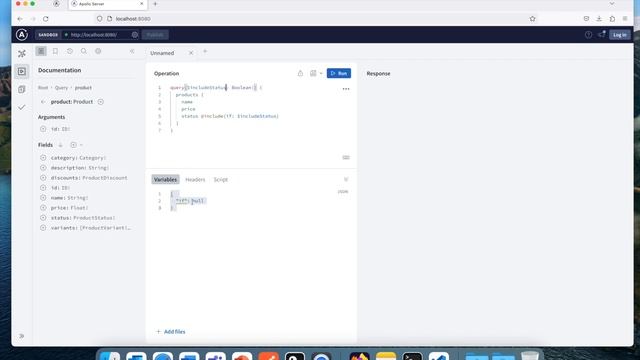
Task: Switch to the Headers tab
Action: pos(195,180)
